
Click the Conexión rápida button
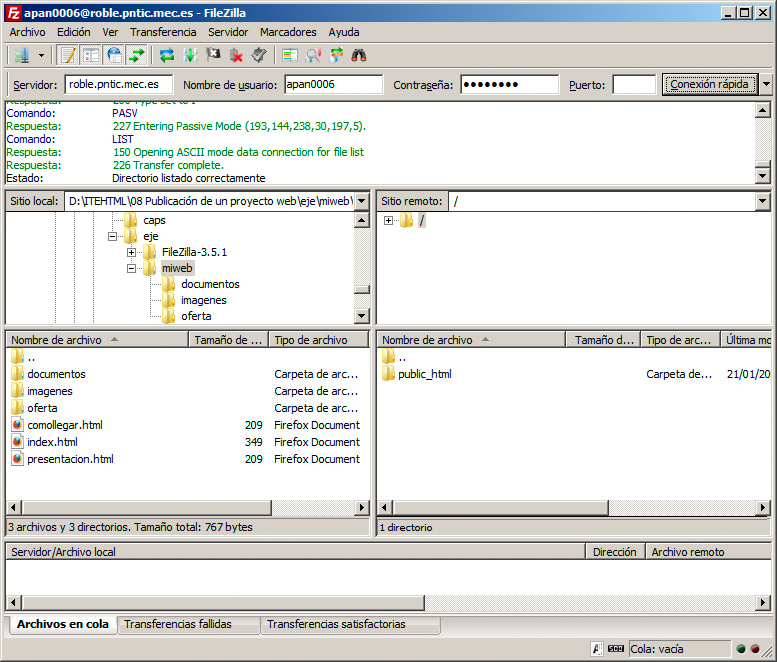(709, 84)
